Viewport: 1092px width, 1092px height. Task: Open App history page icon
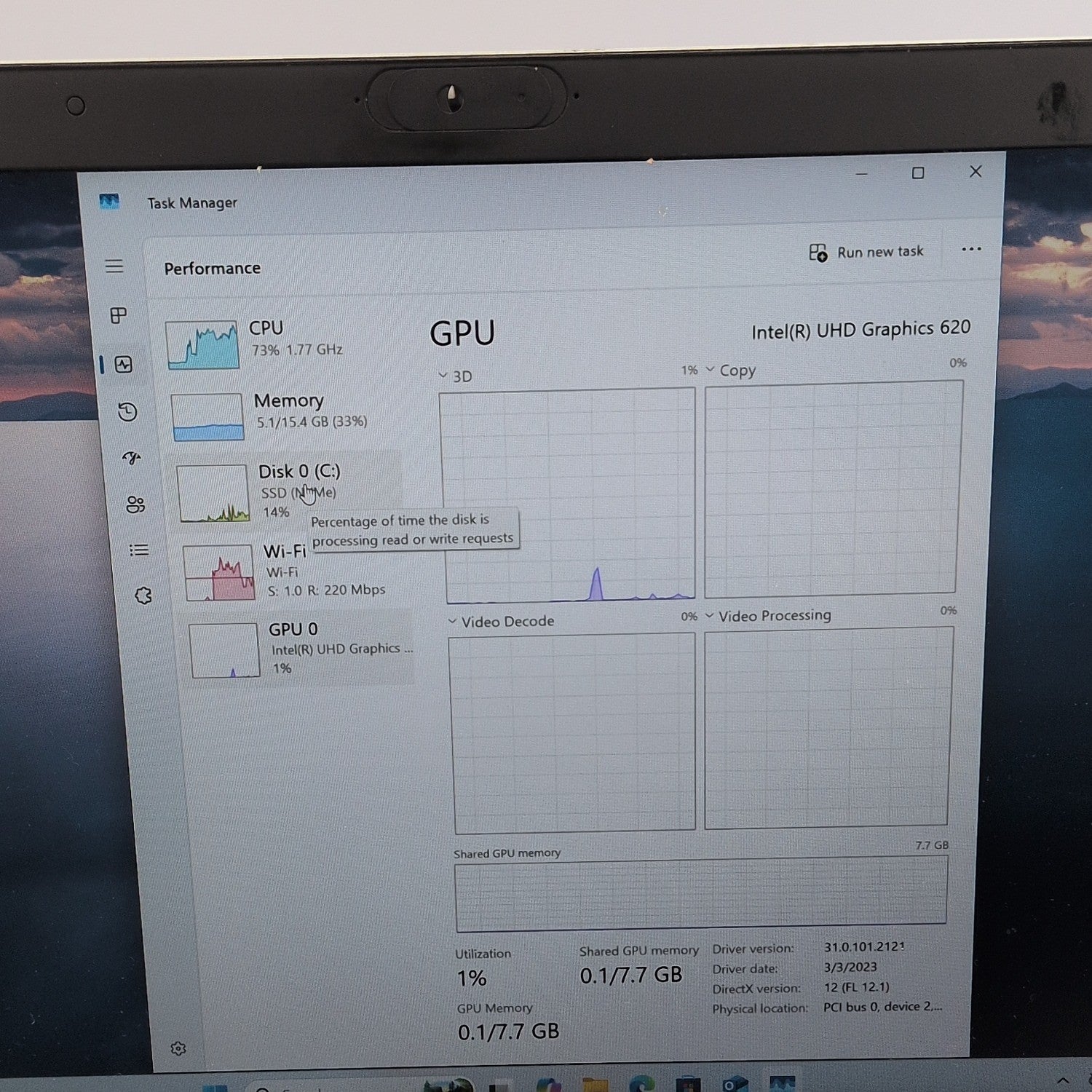[127, 412]
